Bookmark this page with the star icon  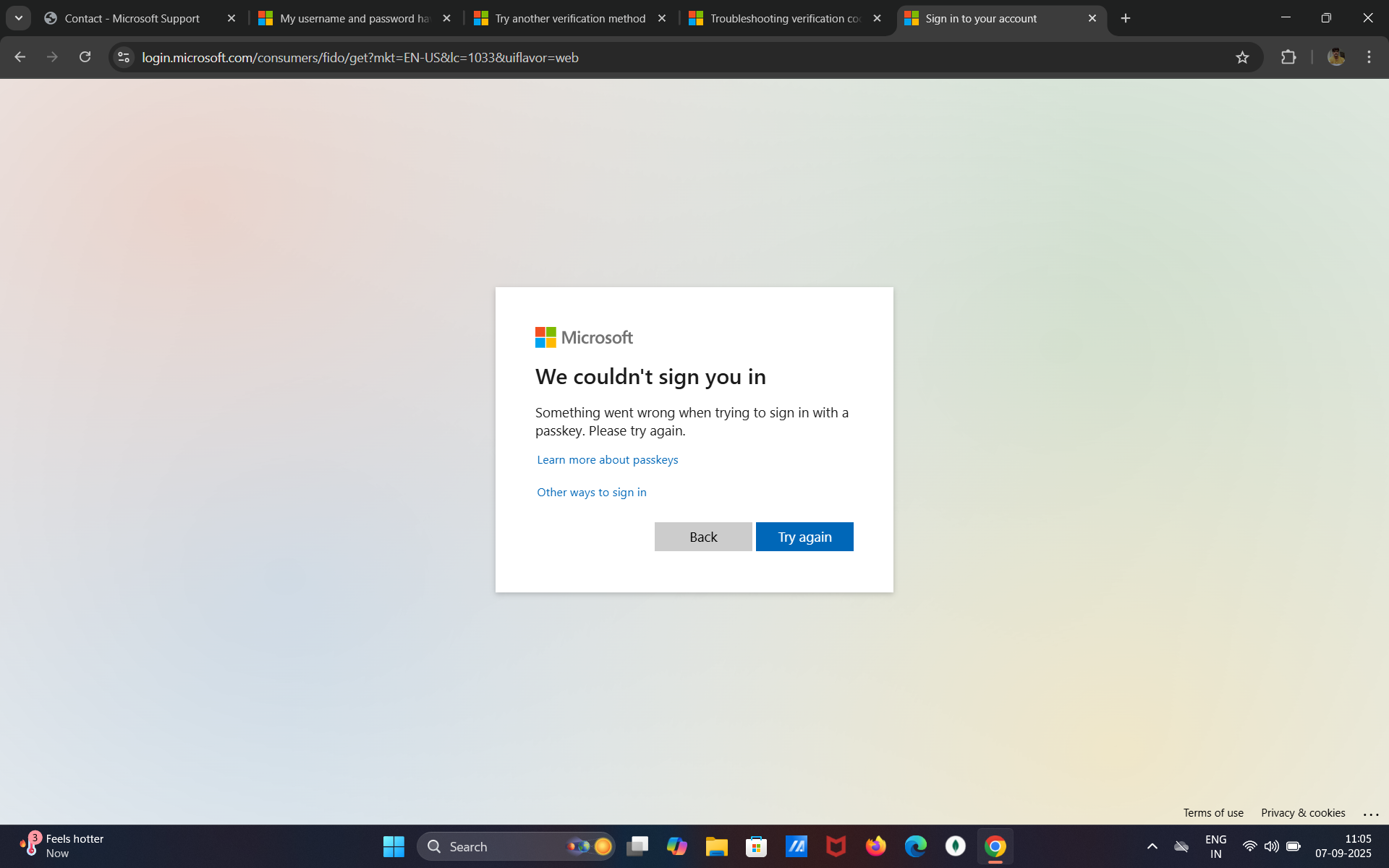(x=1242, y=57)
